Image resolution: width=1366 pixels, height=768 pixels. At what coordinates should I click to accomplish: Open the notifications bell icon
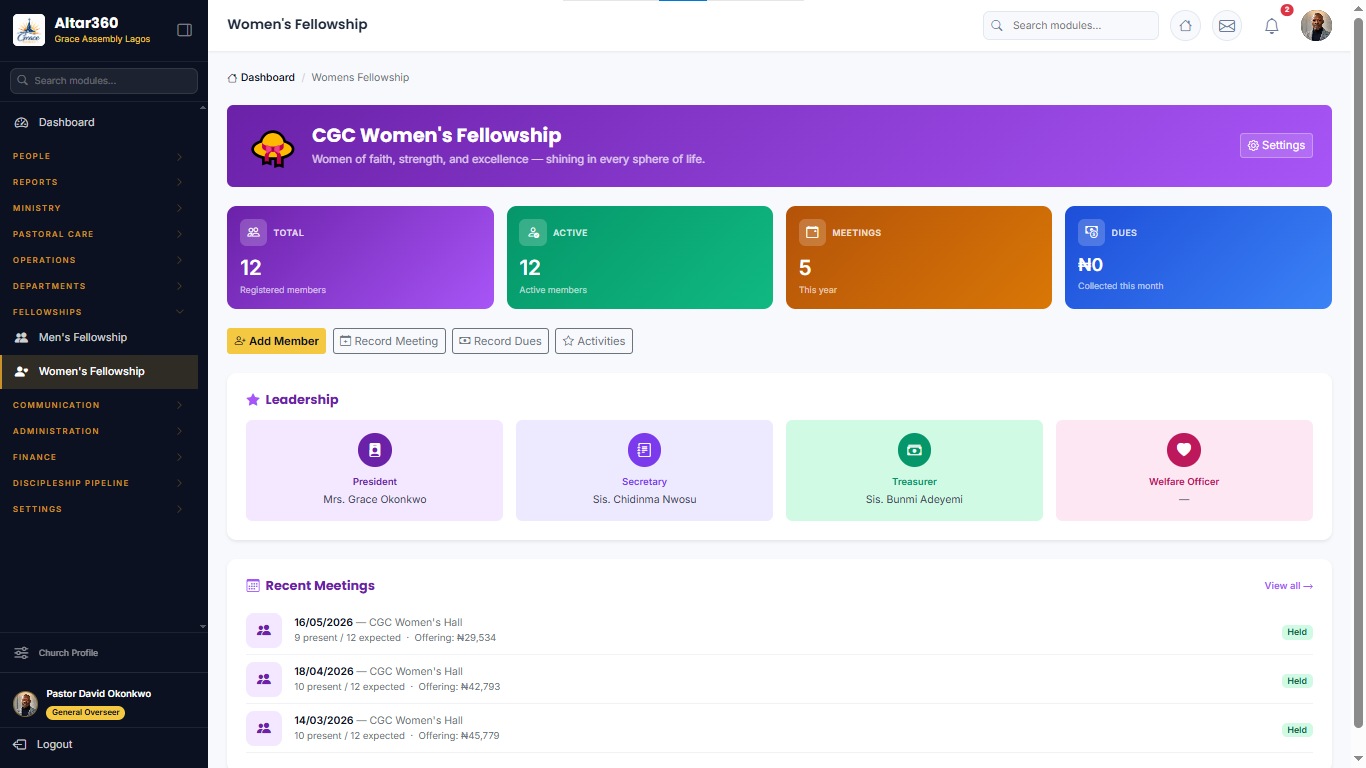click(1272, 26)
